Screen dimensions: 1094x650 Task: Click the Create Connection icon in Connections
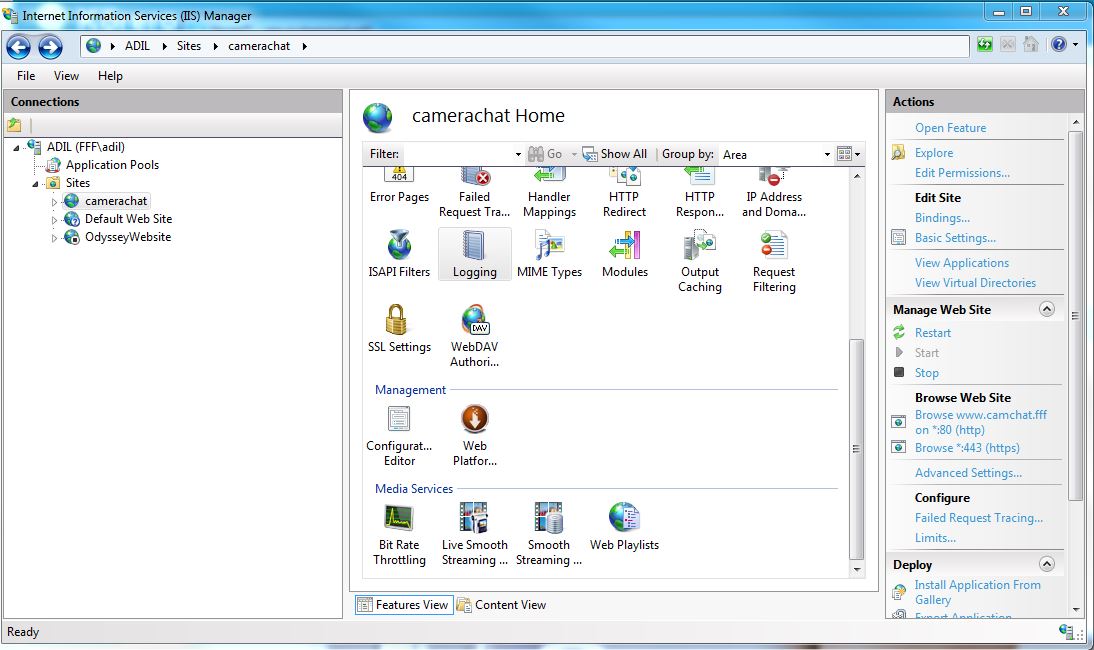tap(15, 126)
